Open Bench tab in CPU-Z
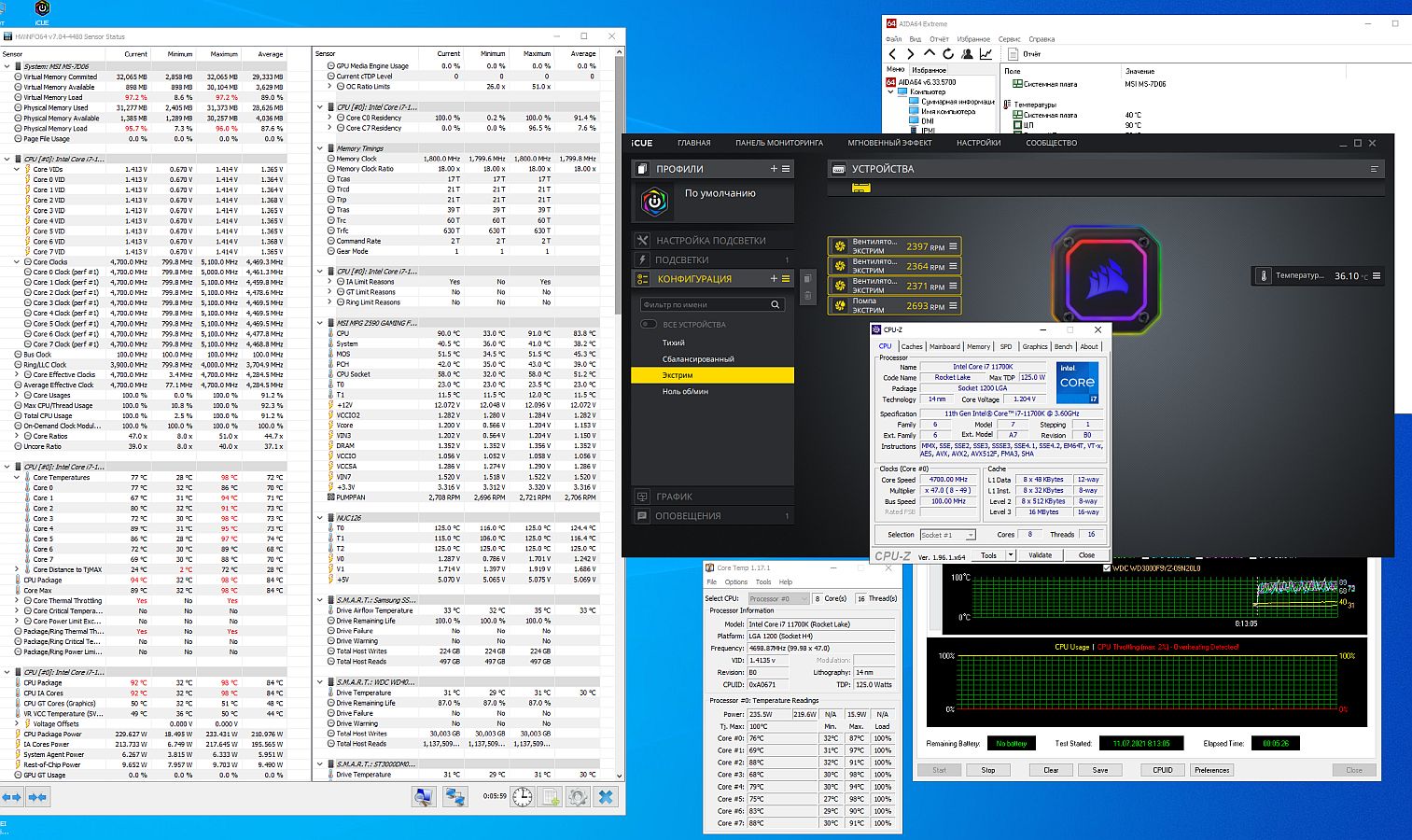Image resolution: width=1412 pixels, height=840 pixels. point(1063,346)
